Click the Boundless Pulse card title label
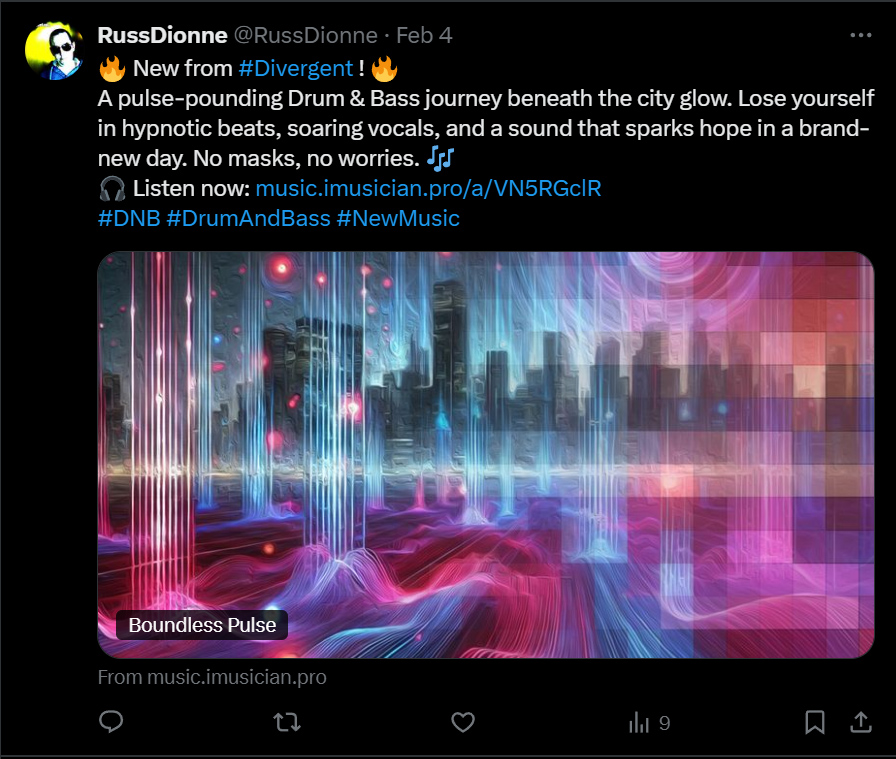Screen dimensions: 896x759 pyautogui.click(x=203, y=625)
